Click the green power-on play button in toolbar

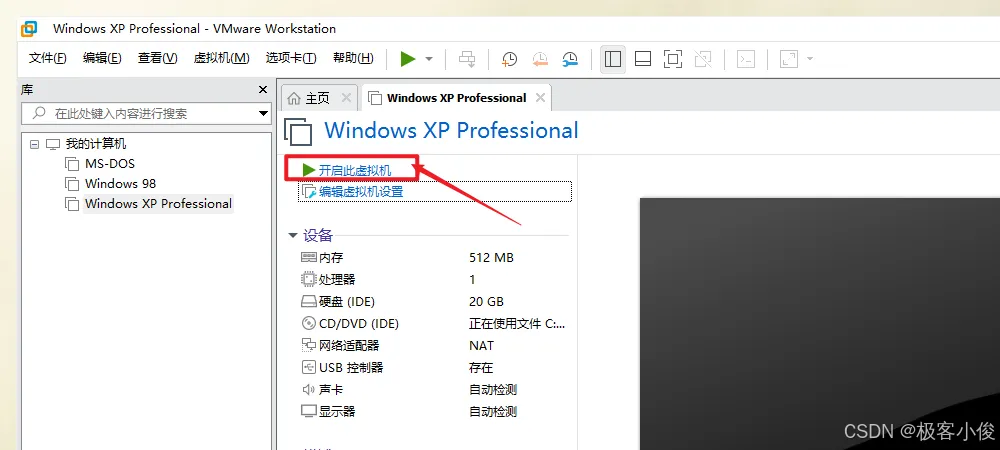[408, 59]
